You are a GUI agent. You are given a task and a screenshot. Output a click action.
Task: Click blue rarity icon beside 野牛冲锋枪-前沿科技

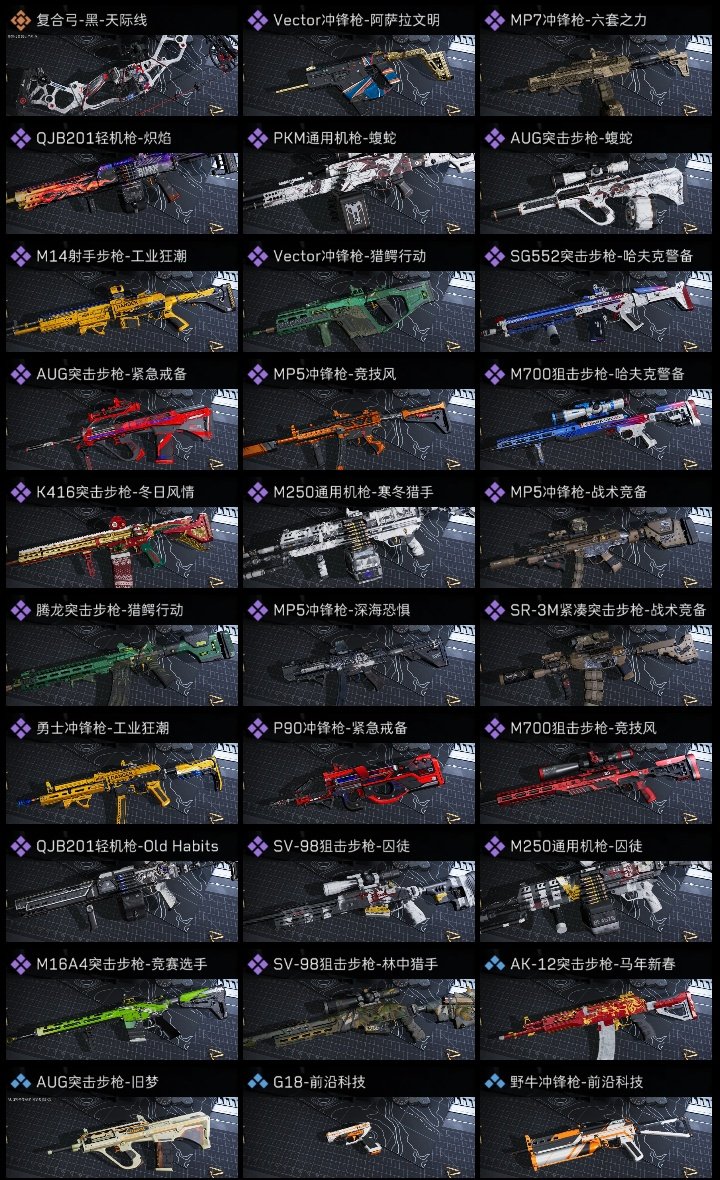[494, 1081]
